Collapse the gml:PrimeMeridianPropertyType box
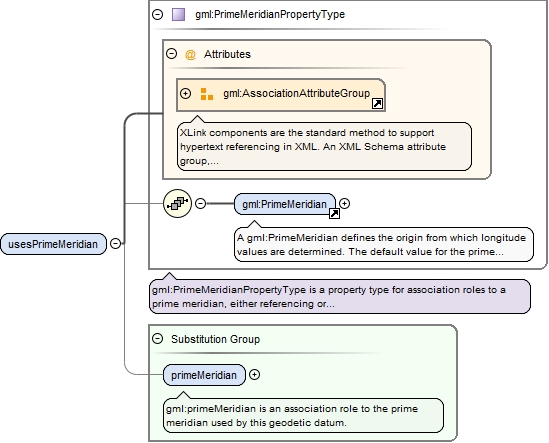The width and height of the screenshot is (549, 443). coord(158,14)
